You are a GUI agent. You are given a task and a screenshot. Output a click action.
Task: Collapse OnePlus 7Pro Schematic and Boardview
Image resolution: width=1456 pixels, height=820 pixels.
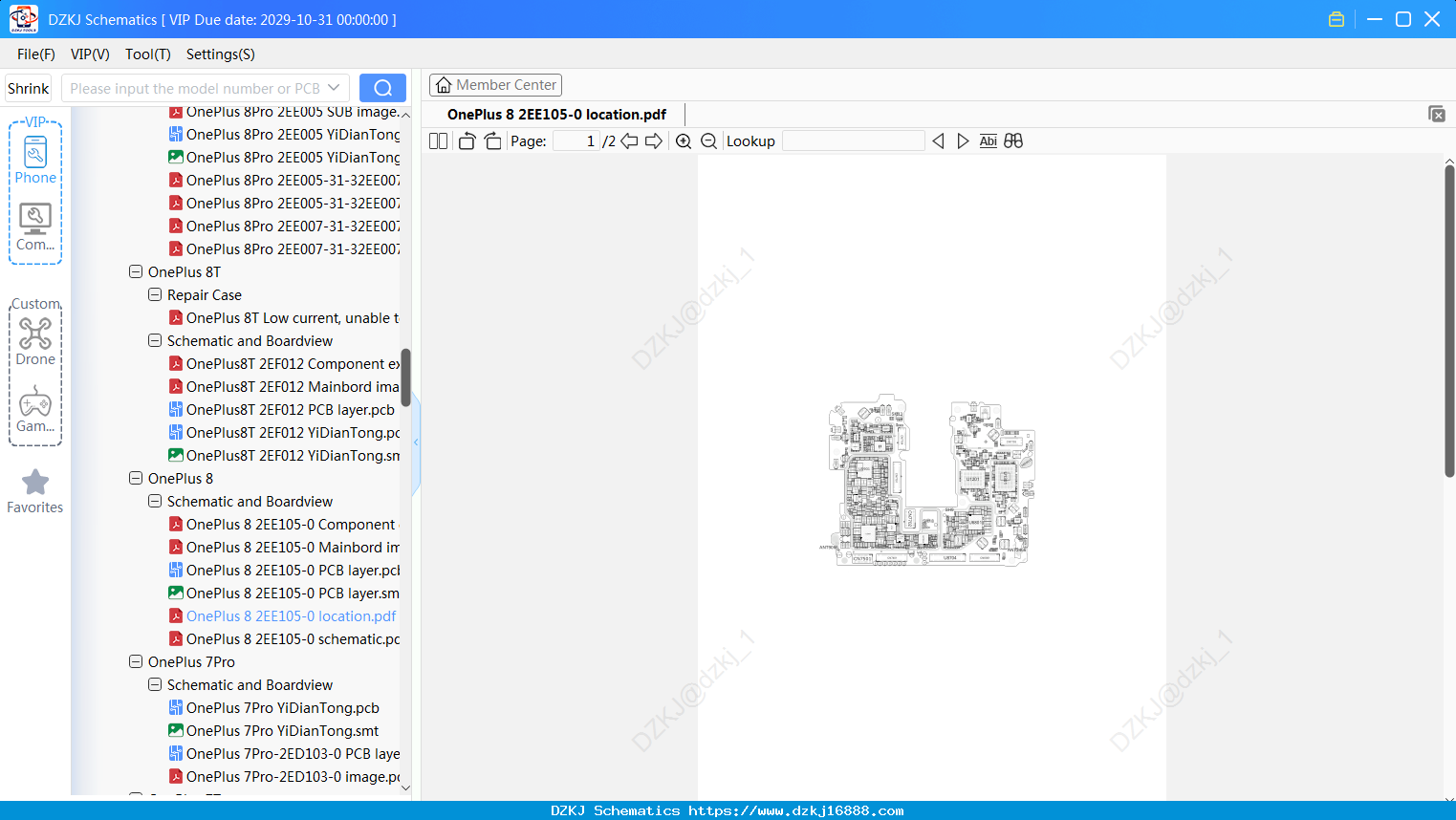point(155,684)
